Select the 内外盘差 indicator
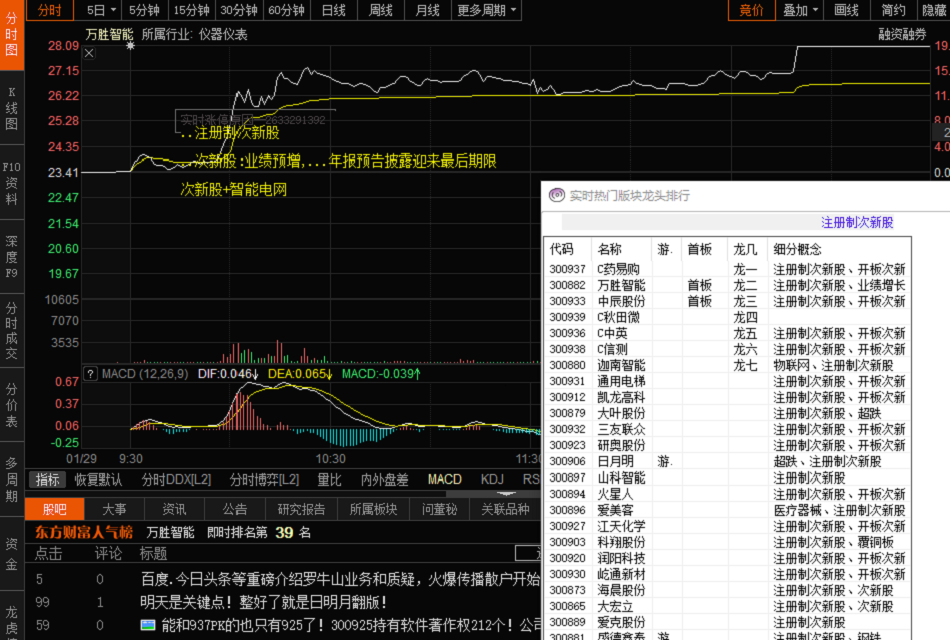The height and width of the screenshot is (640, 950). 385,480
